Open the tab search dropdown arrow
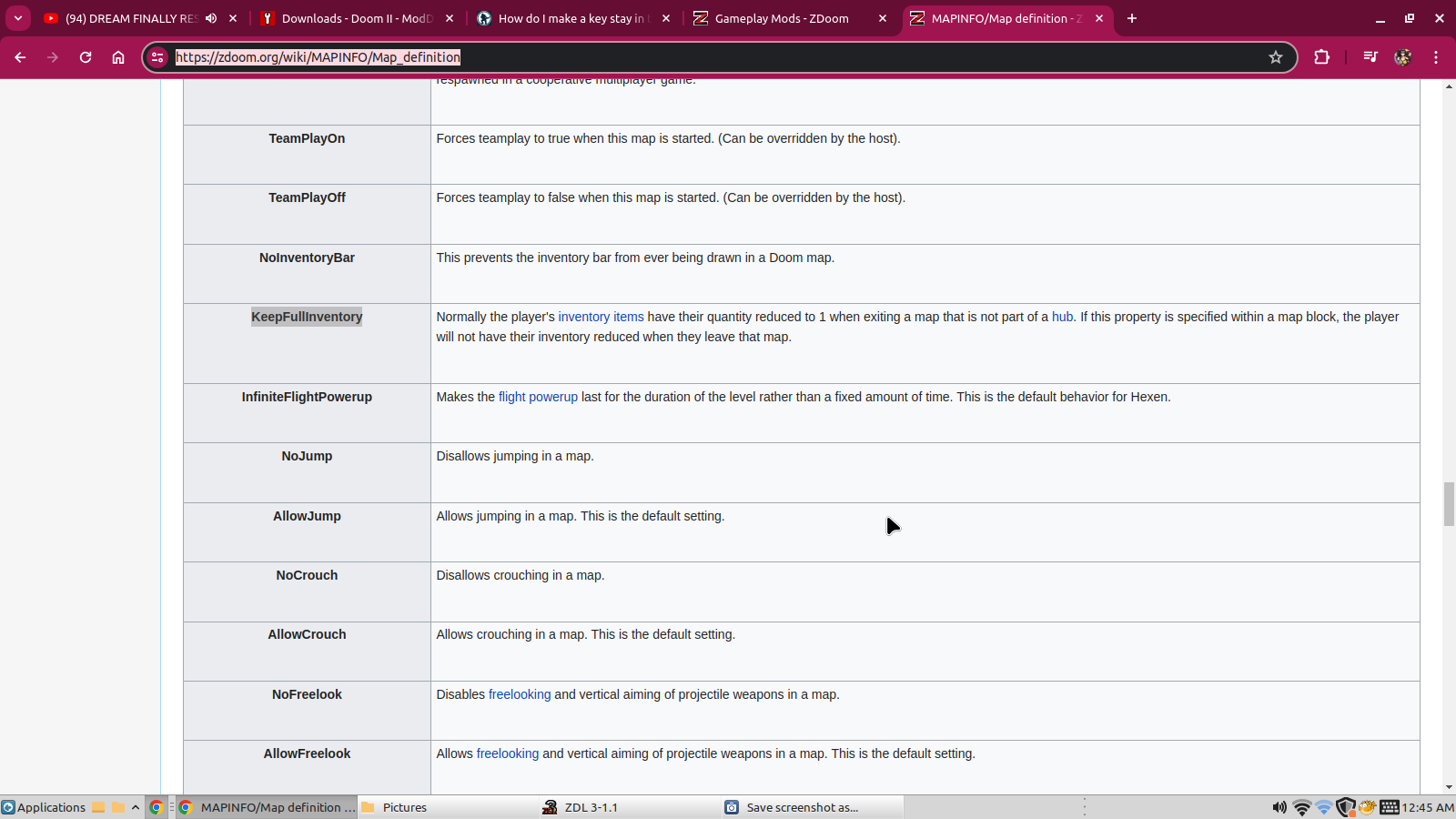 [18, 18]
